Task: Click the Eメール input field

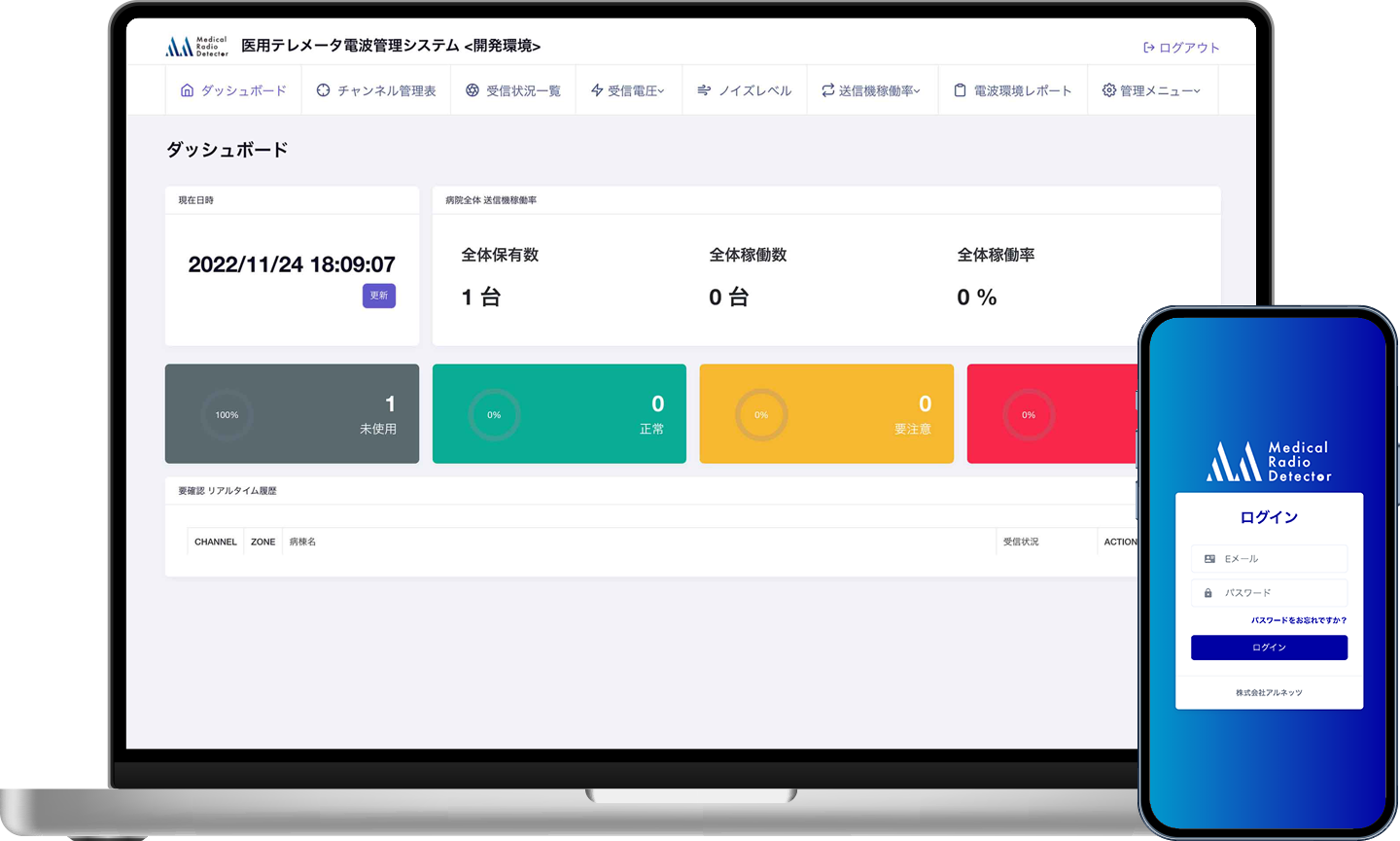Action: coord(1269,559)
